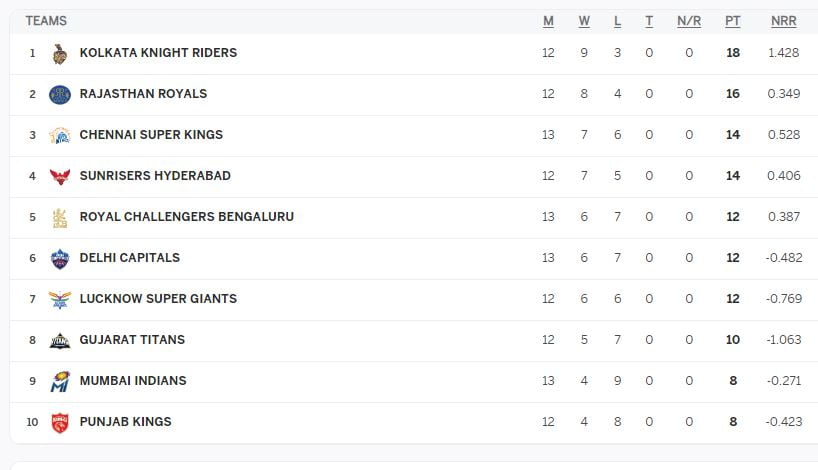Image resolution: width=818 pixels, height=470 pixels.
Task: Sort standings by the NRR header
Action: 784,21
